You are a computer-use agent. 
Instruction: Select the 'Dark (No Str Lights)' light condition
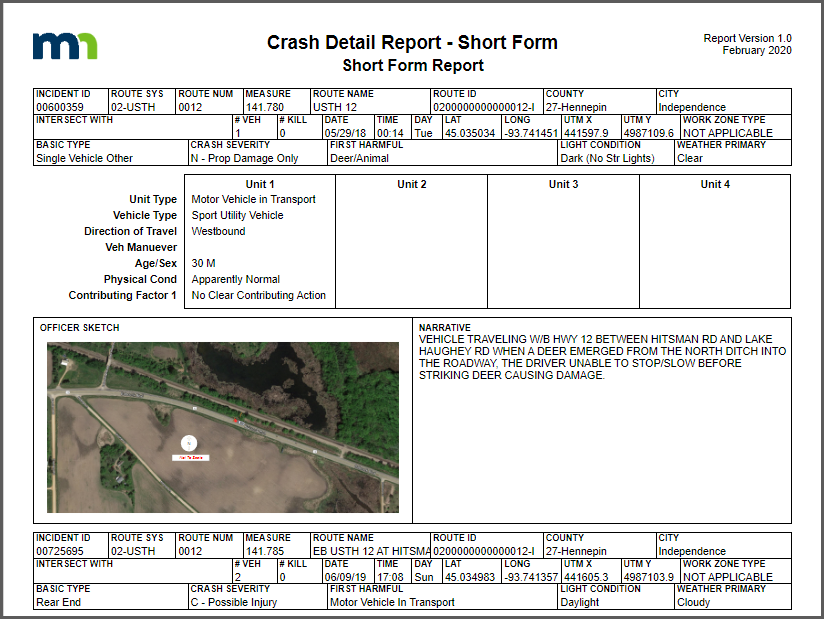pos(610,158)
